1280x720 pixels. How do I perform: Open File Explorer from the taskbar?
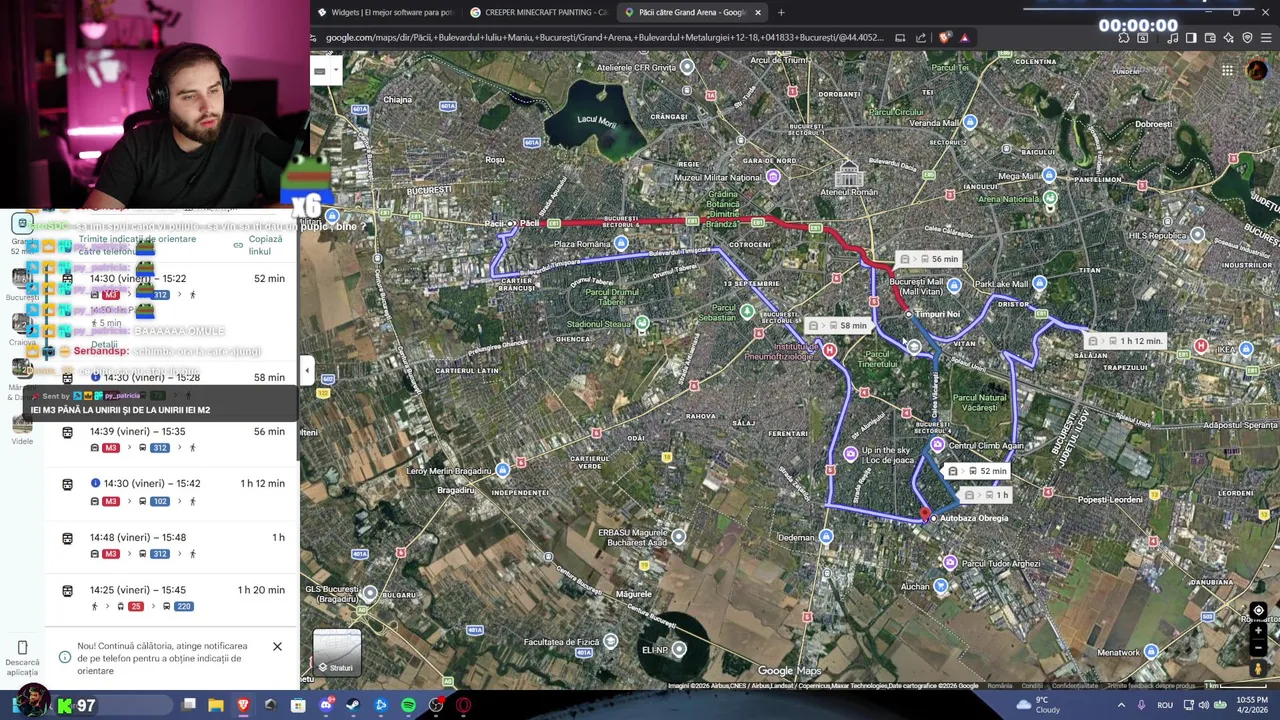point(216,705)
